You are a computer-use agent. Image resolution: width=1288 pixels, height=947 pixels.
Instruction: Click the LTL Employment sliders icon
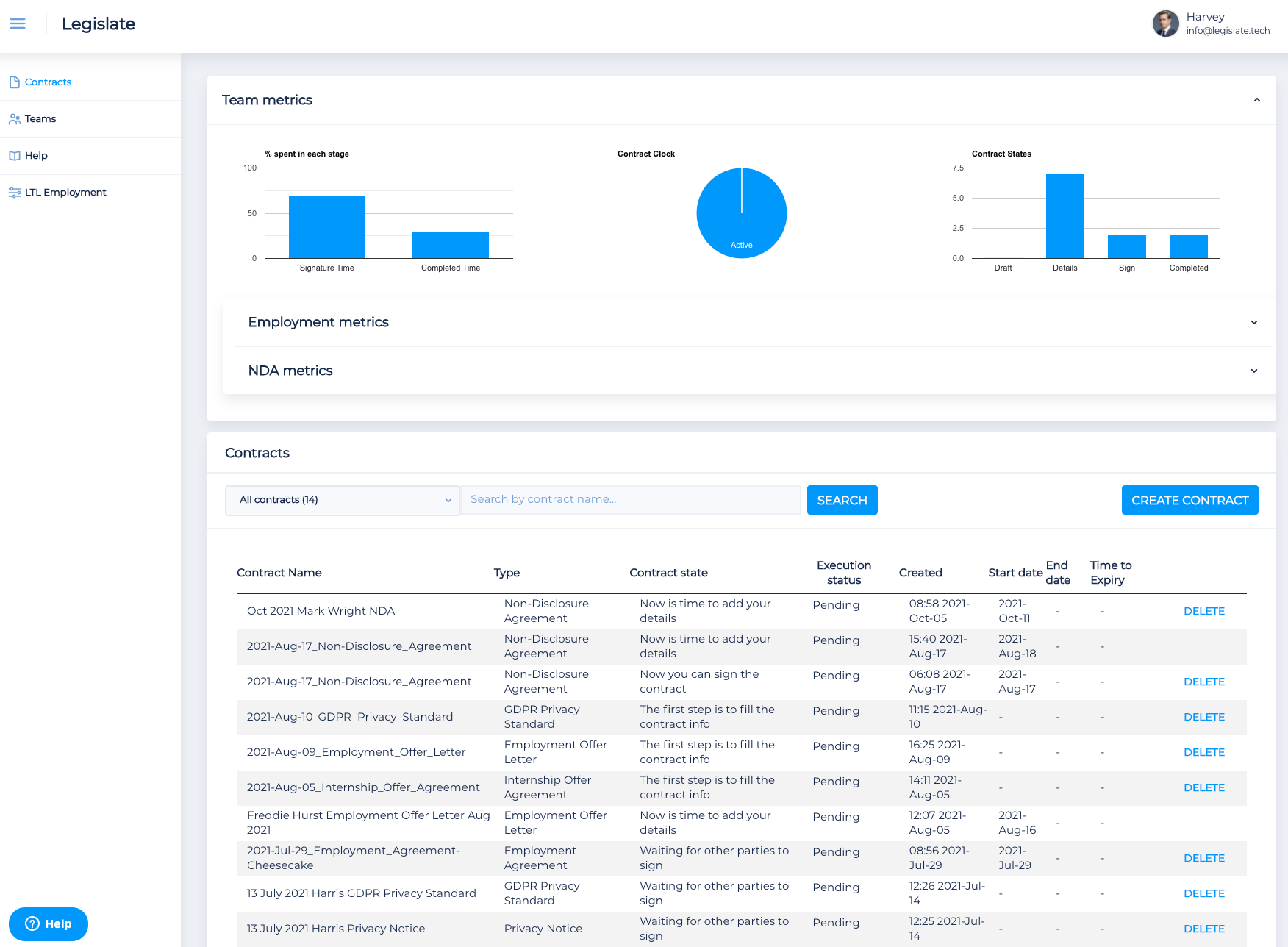pos(14,193)
